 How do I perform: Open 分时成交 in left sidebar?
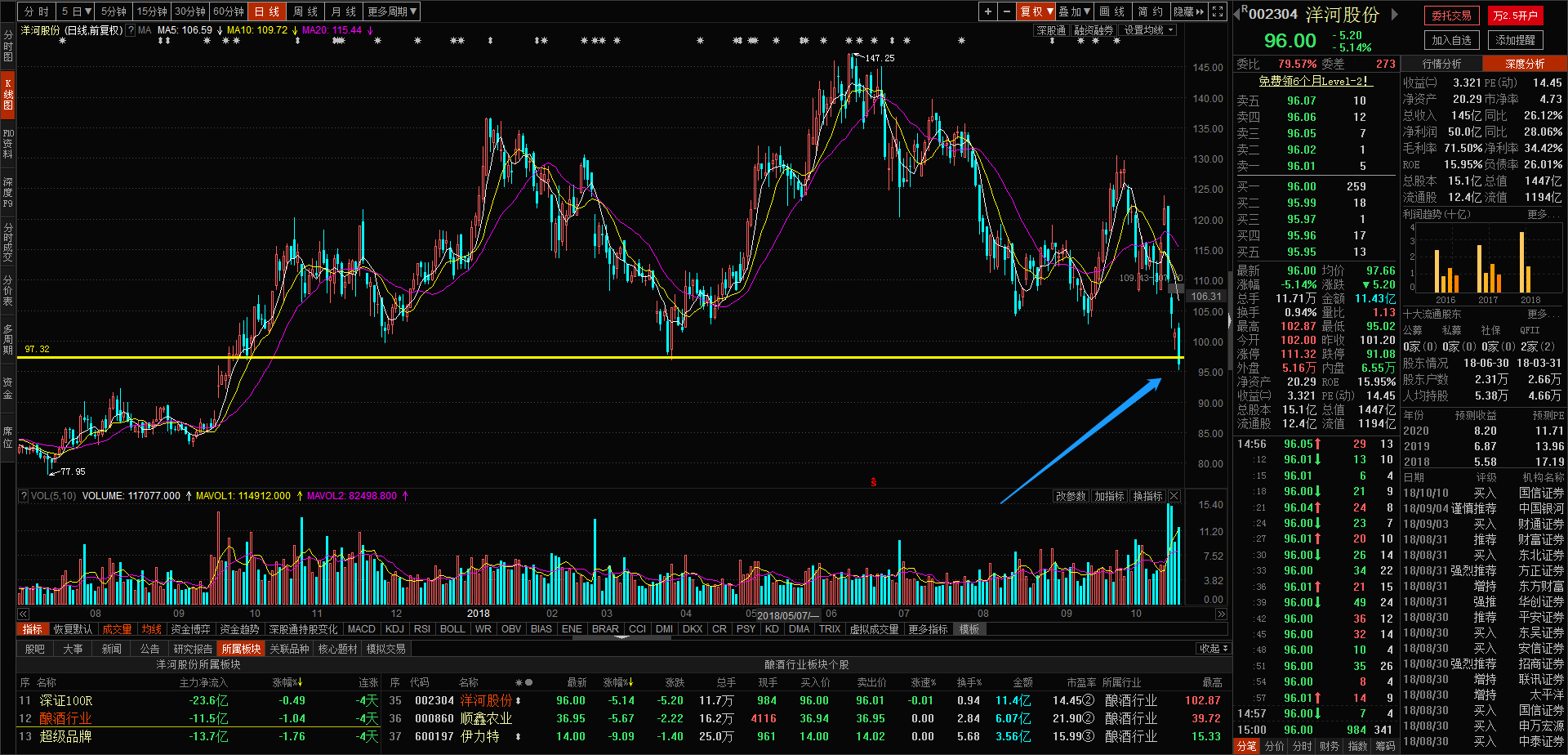coord(7,242)
